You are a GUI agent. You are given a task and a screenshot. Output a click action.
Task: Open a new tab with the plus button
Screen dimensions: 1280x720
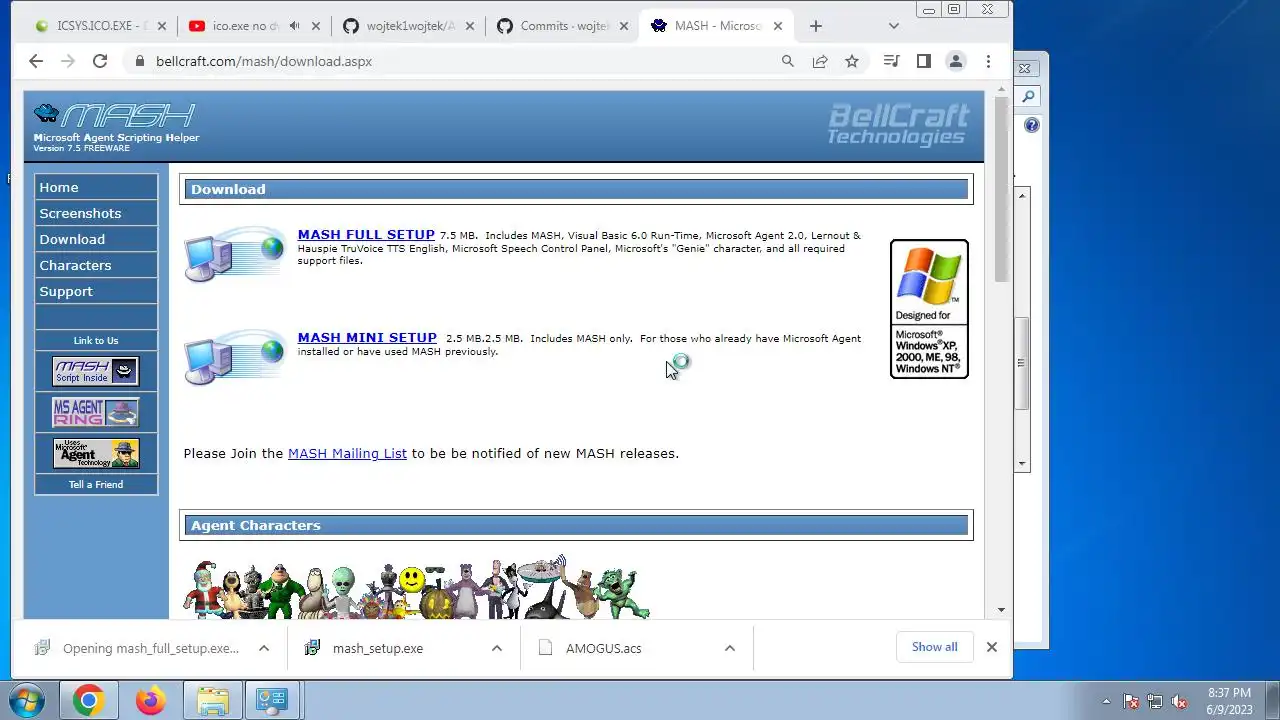pyautogui.click(x=816, y=26)
